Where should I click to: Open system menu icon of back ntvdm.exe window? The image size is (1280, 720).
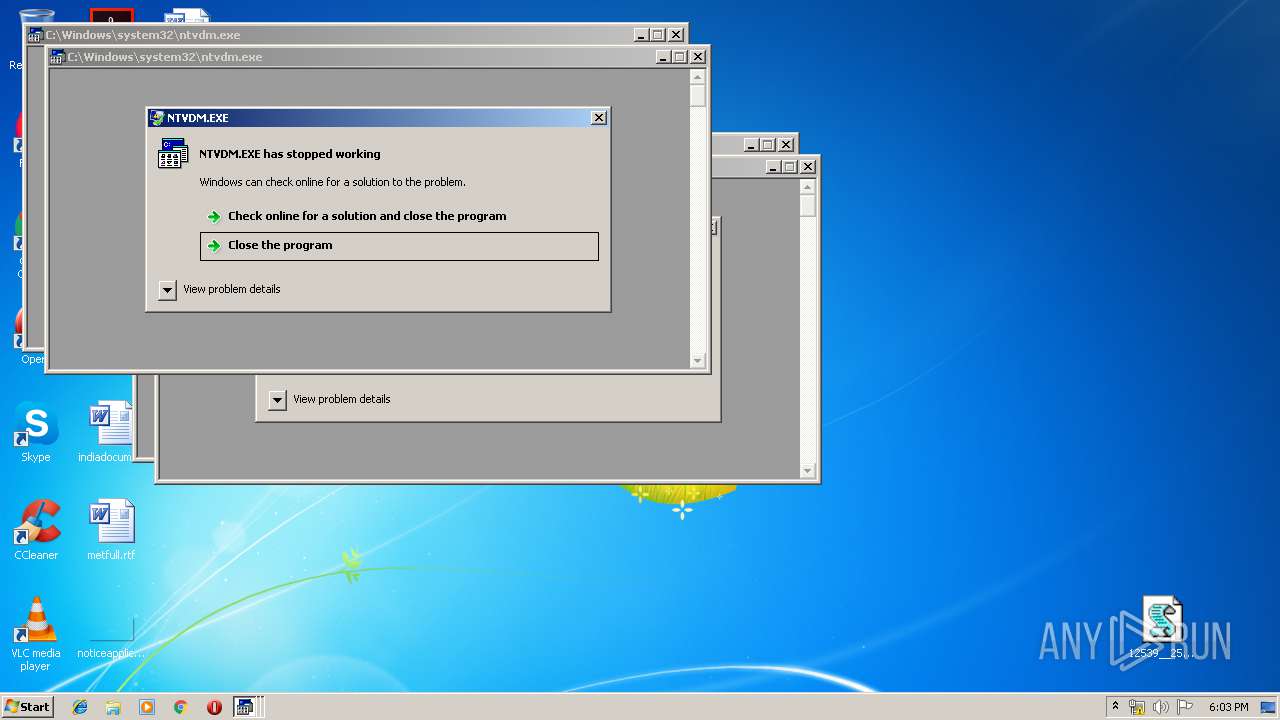point(36,35)
